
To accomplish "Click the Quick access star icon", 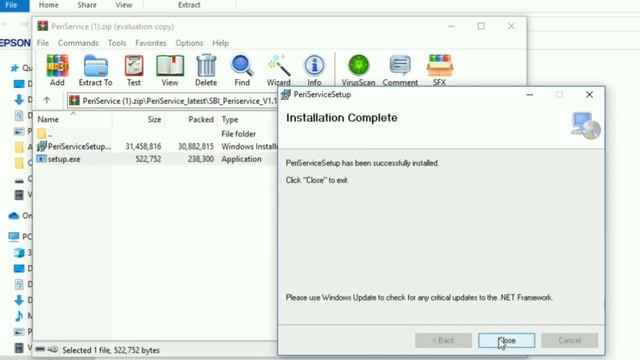I will pos(15,68).
